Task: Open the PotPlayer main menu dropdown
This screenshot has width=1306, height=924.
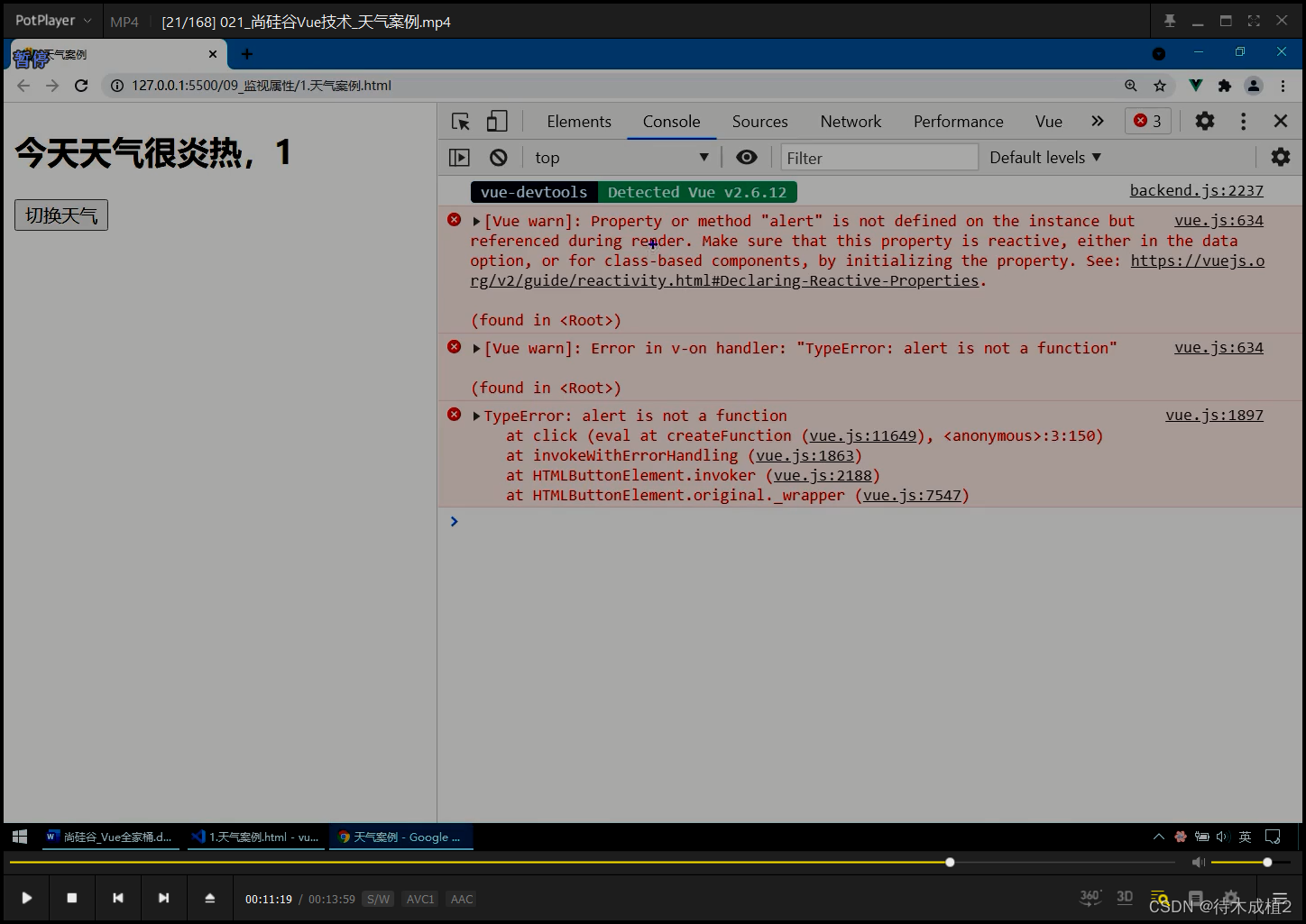Action: 53,21
